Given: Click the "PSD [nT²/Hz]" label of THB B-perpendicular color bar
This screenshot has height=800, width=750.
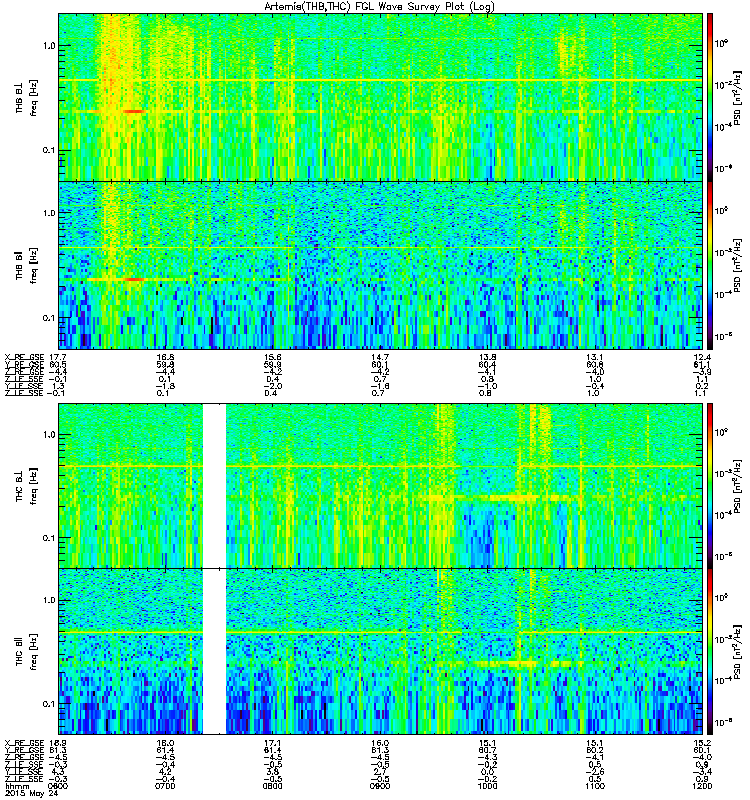Looking at the screenshot, I should [738, 97].
